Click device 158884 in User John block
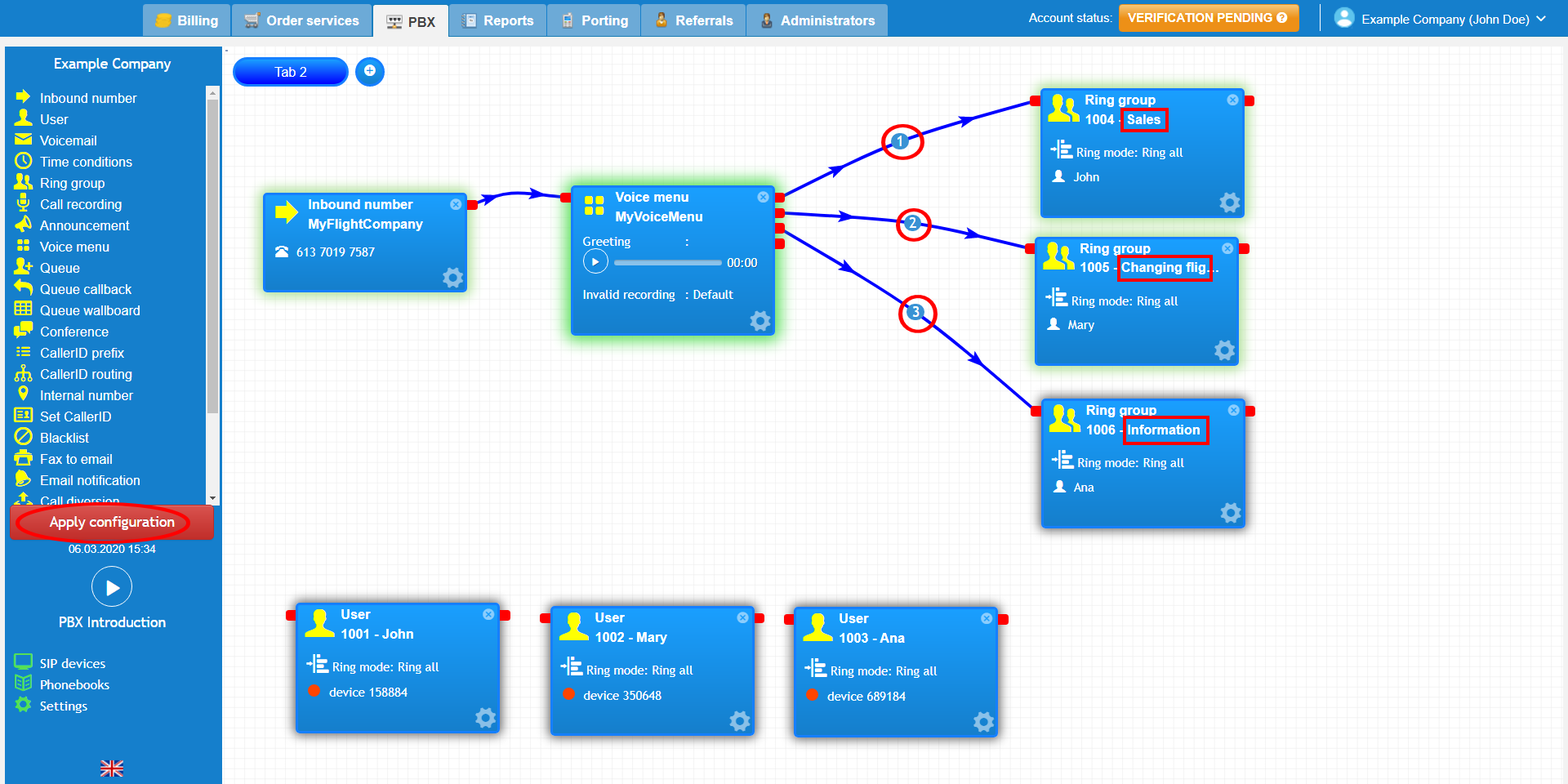The image size is (1568, 784). coord(368,692)
